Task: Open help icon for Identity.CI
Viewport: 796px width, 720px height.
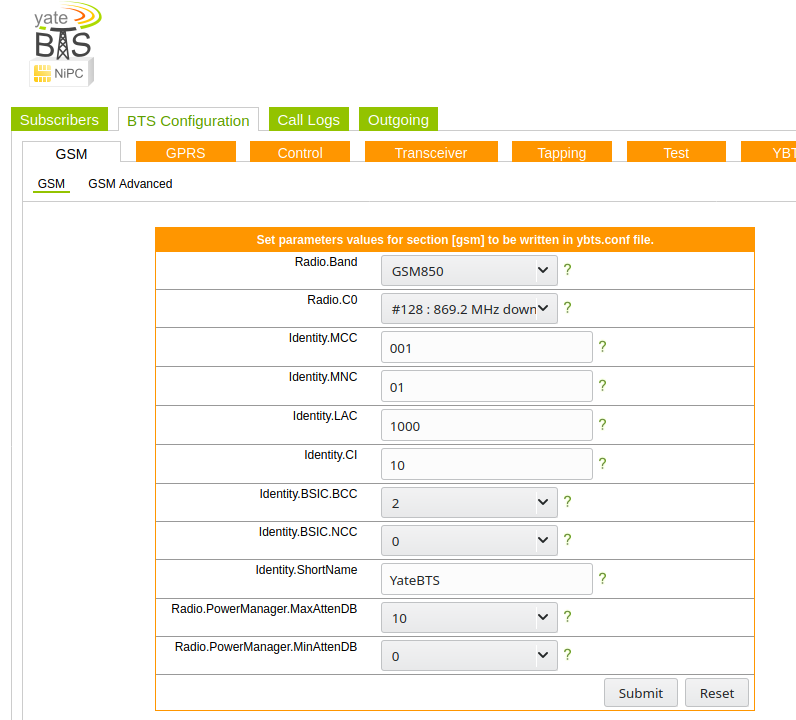Action: pyautogui.click(x=602, y=464)
